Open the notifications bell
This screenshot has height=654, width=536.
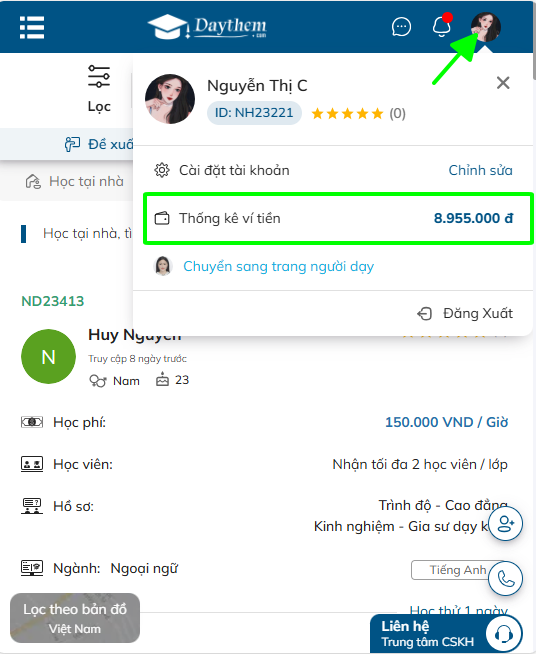pyautogui.click(x=441, y=26)
